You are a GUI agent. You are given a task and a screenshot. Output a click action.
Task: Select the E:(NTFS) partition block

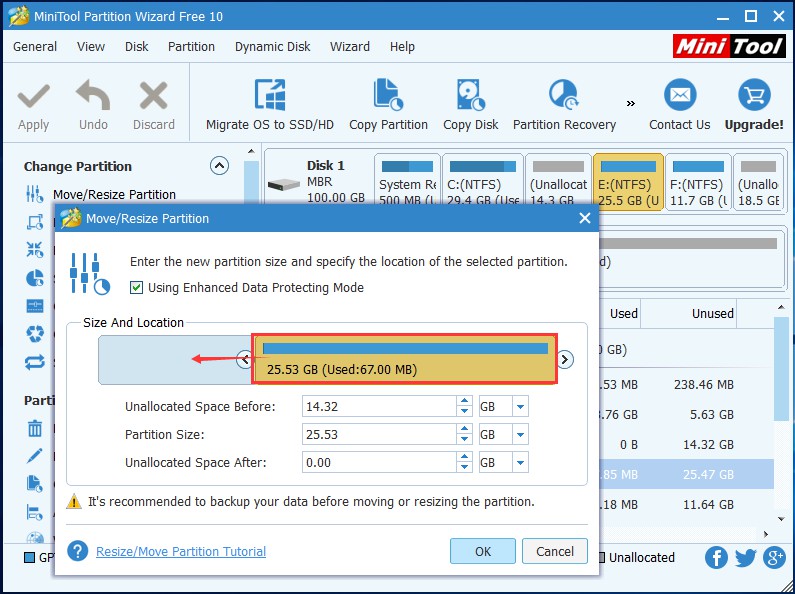click(x=628, y=180)
